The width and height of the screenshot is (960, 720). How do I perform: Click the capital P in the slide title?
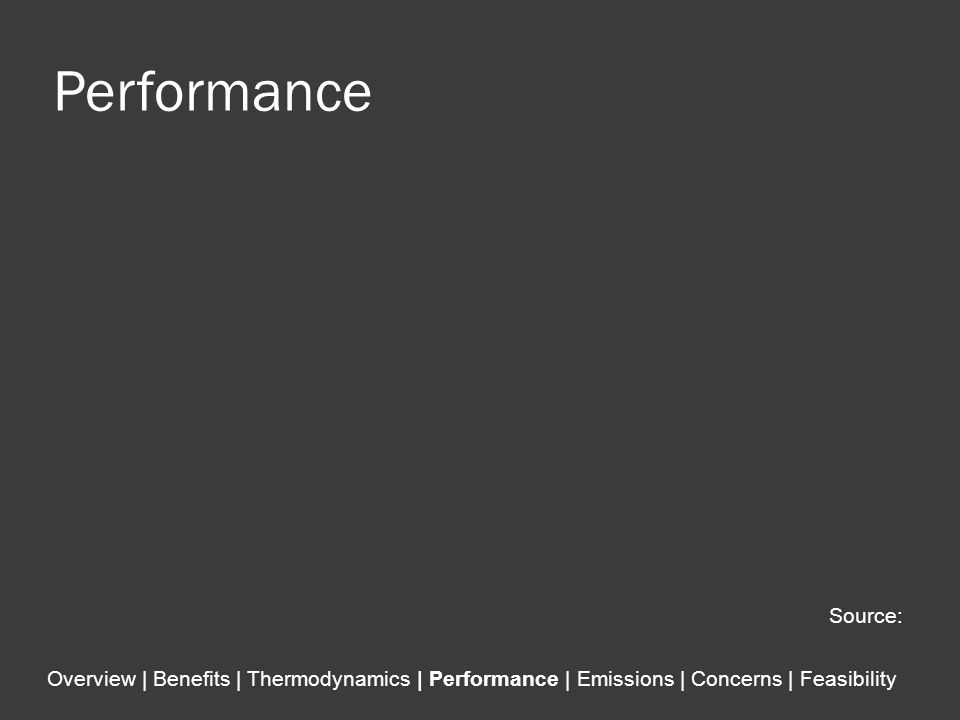(x=69, y=92)
